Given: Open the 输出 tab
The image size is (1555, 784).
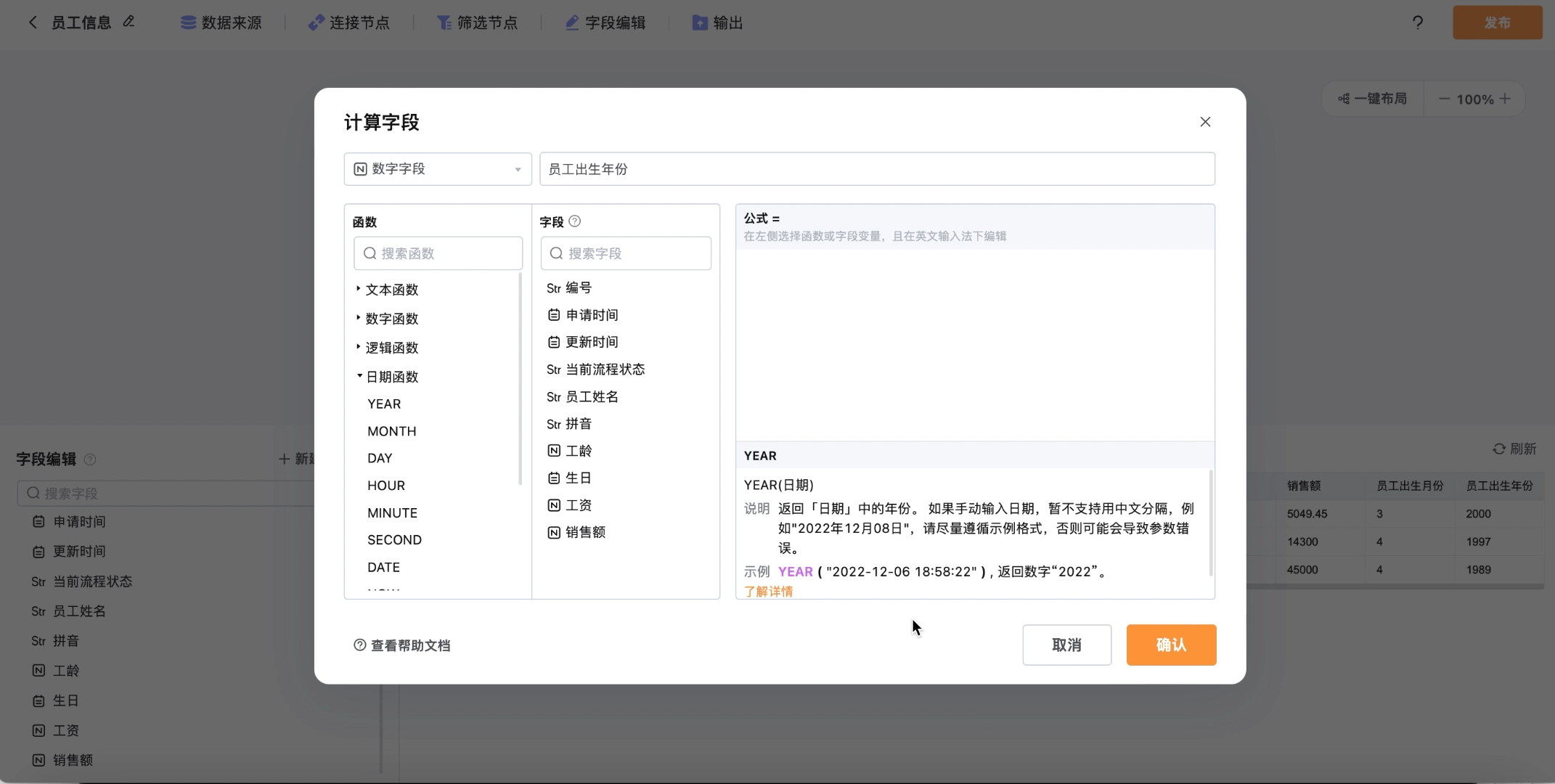Looking at the screenshot, I should (717, 23).
